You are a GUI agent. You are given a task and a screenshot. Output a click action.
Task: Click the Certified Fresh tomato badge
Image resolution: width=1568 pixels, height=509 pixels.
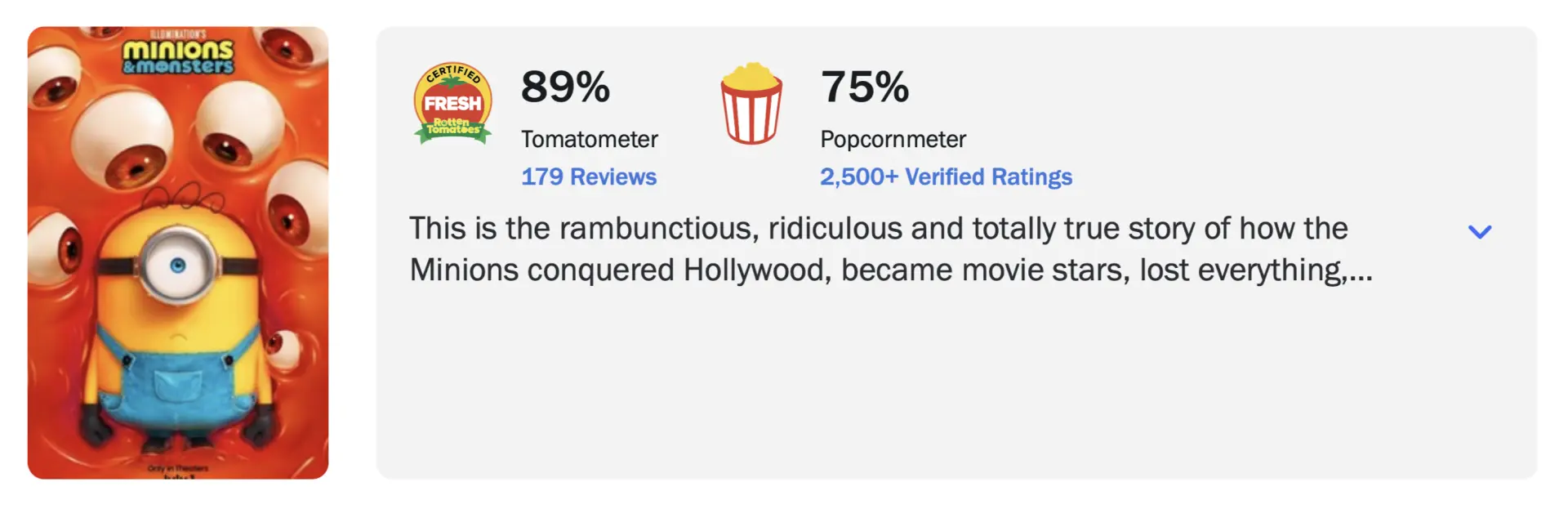453,104
